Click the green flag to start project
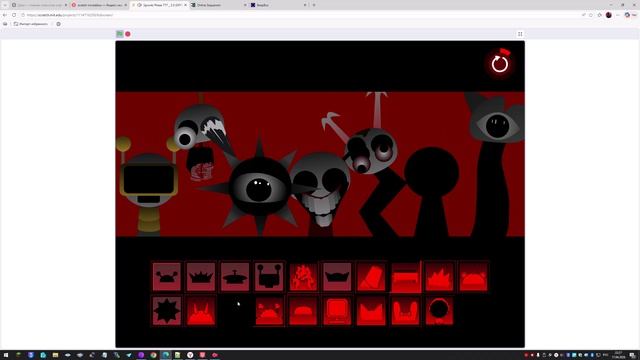 [x=120, y=34]
